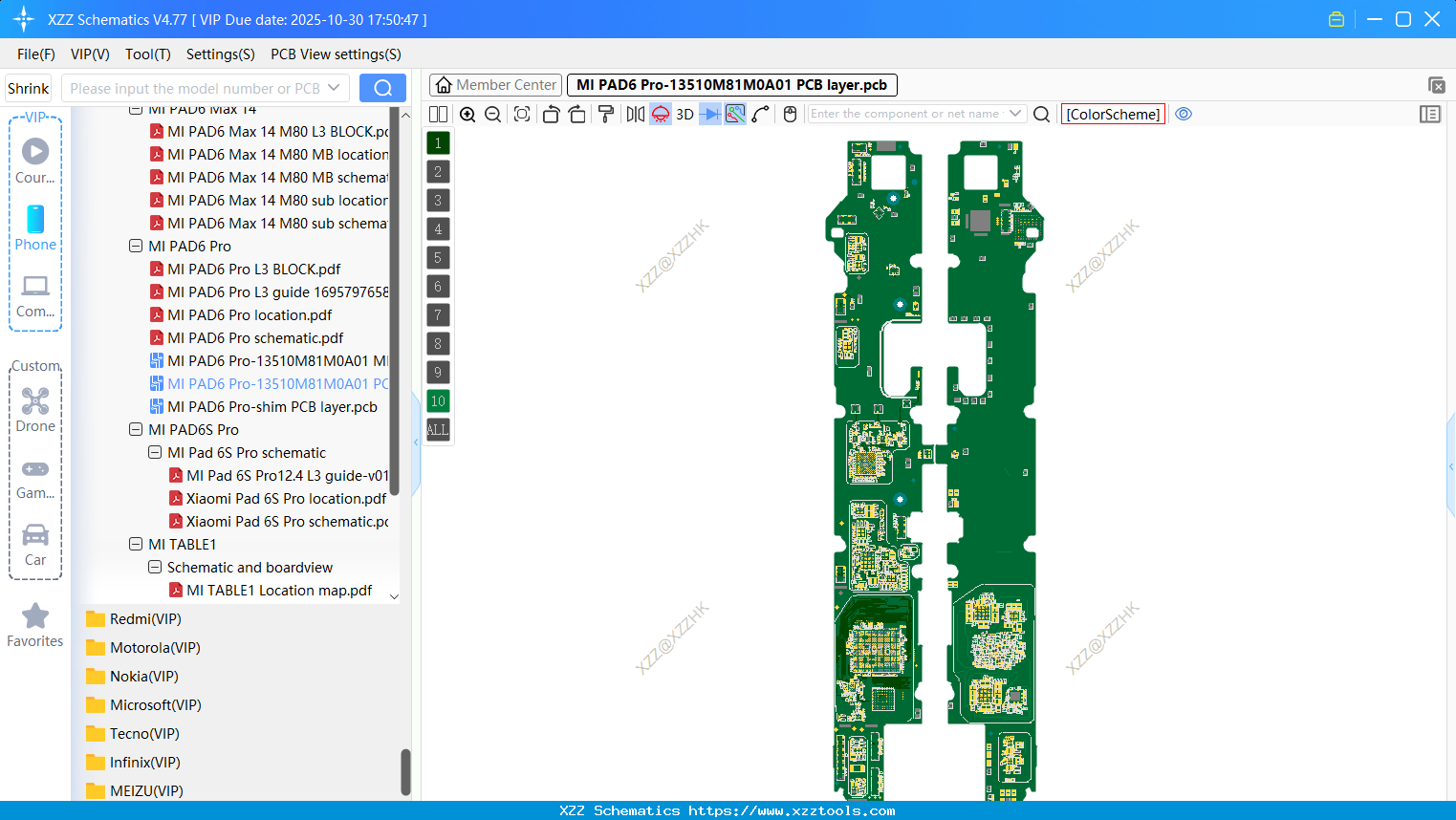This screenshot has width=1456, height=820.
Task: Select the zoom out tool
Action: [x=492, y=114]
